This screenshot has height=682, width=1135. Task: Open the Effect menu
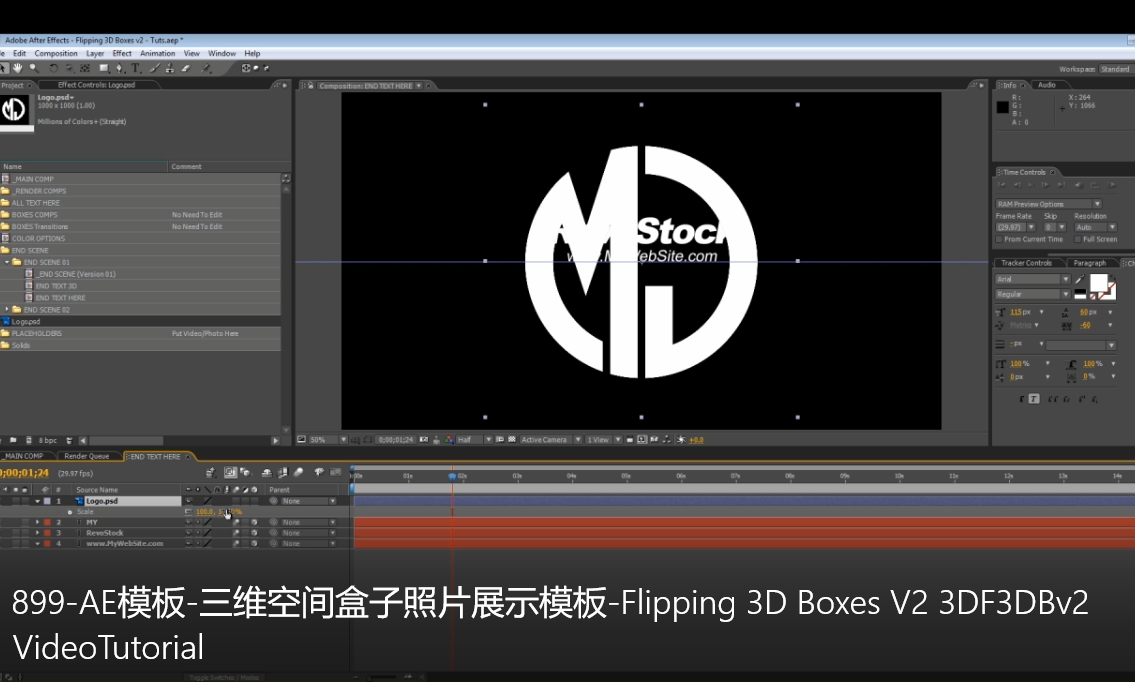coord(122,54)
